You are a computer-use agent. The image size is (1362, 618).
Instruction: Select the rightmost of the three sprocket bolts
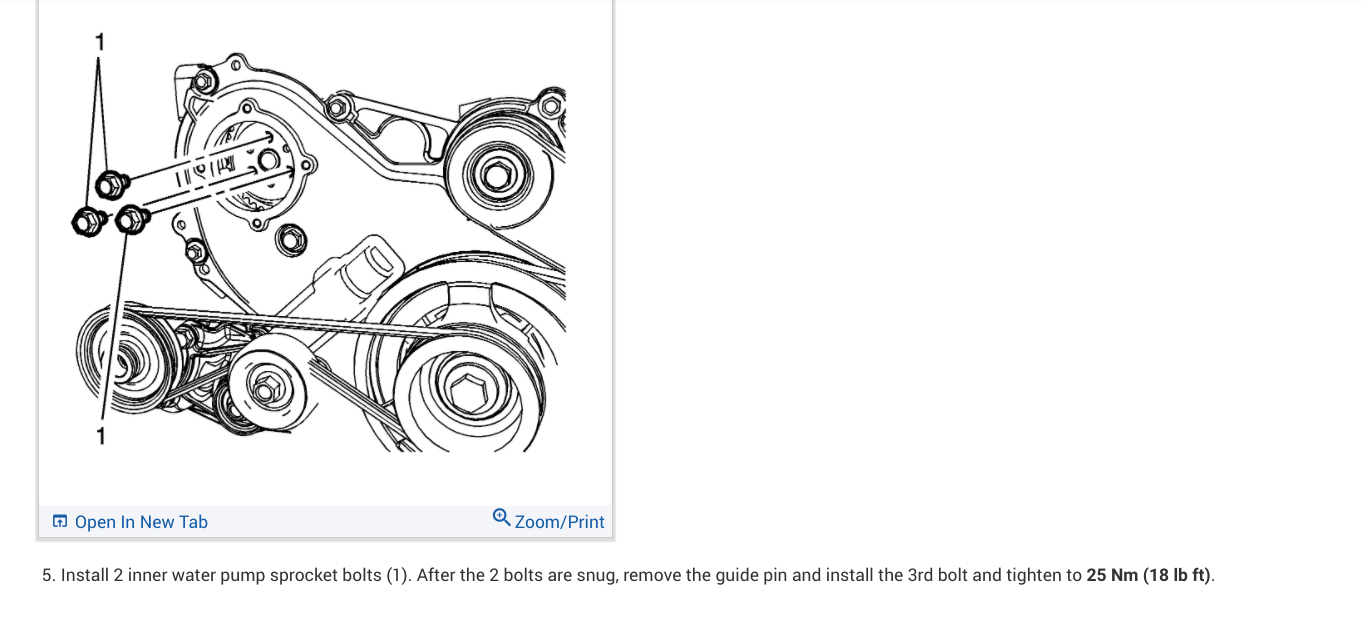tap(132, 219)
